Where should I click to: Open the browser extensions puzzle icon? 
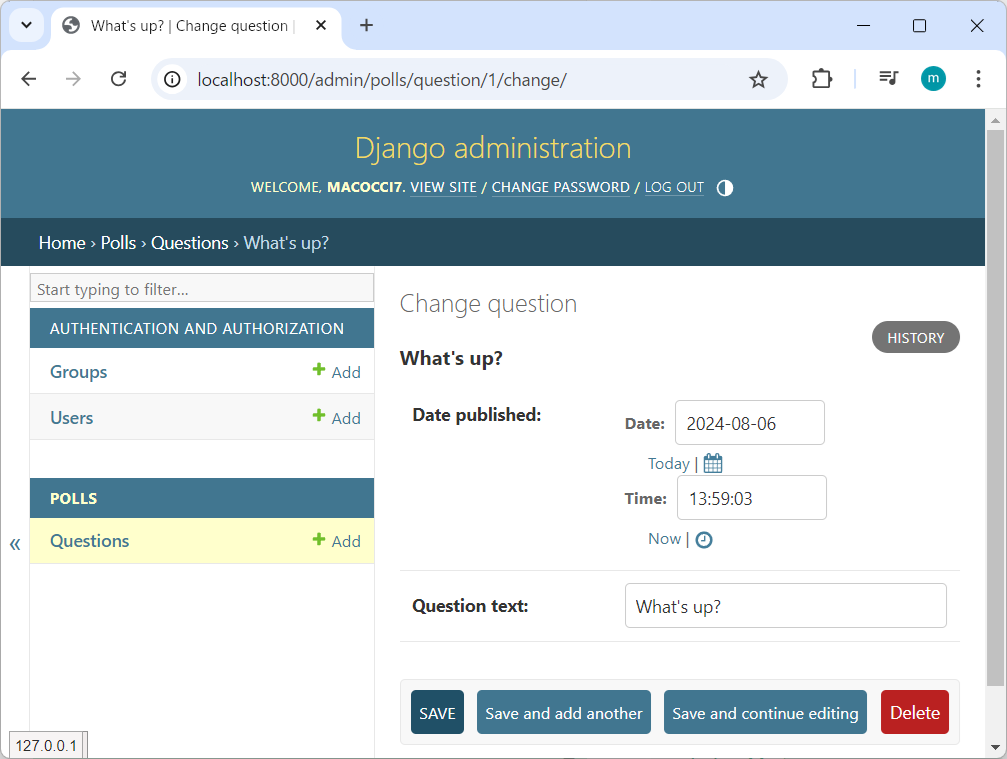[x=821, y=79]
